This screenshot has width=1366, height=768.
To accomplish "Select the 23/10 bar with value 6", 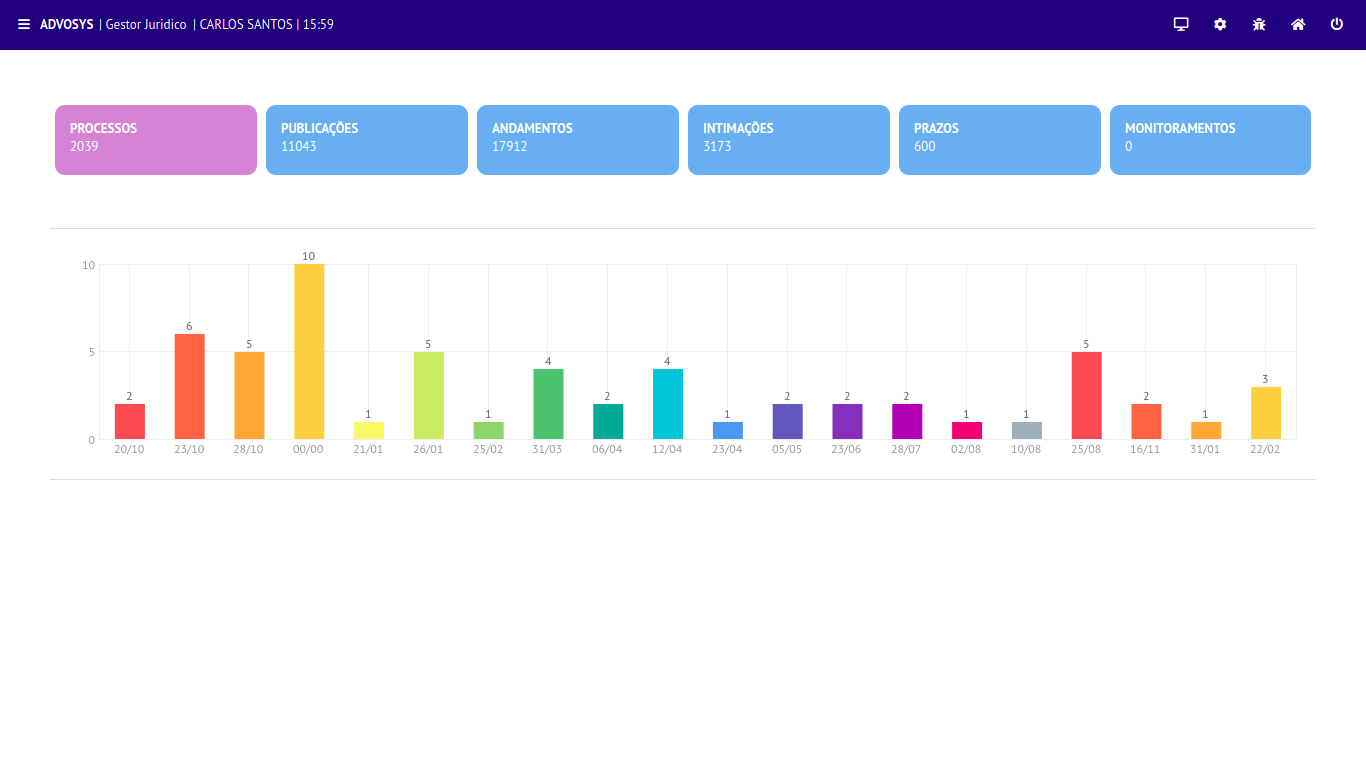I will point(189,387).
